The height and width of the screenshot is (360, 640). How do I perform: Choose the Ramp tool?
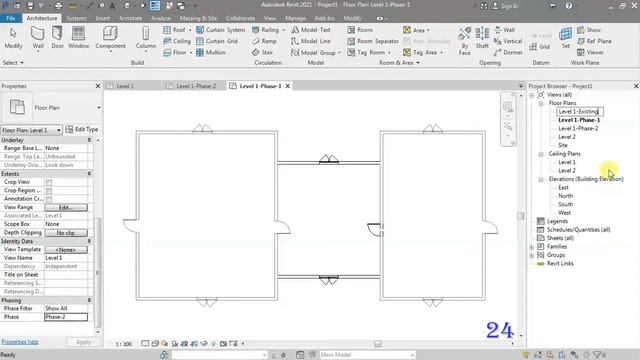264,41
